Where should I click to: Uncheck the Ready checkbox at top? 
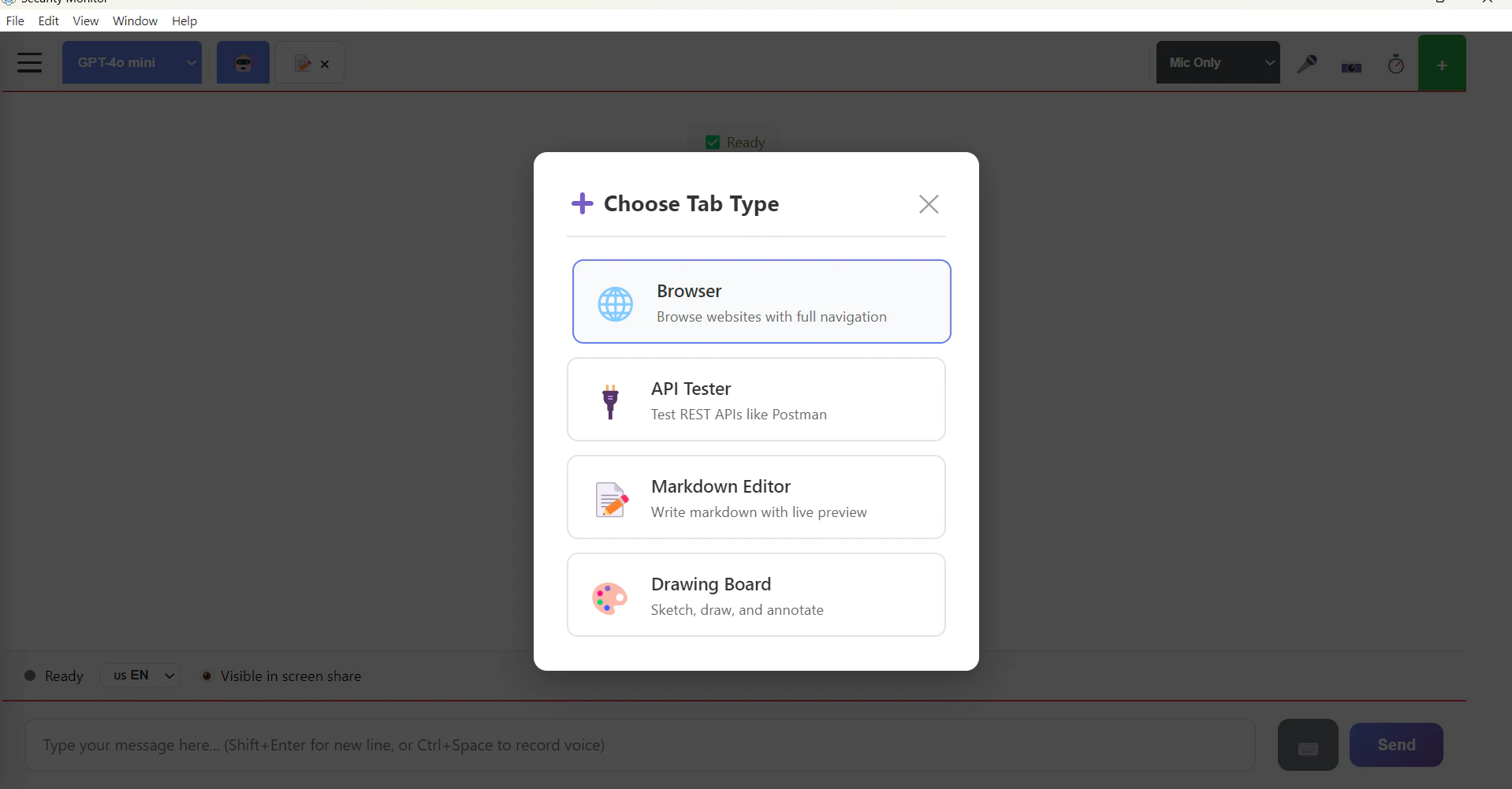[712, 142]
